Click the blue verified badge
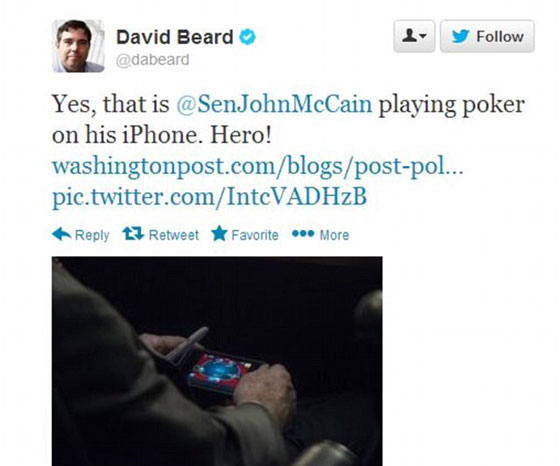This screenshot has width=560, height=466. pos(247,37)
